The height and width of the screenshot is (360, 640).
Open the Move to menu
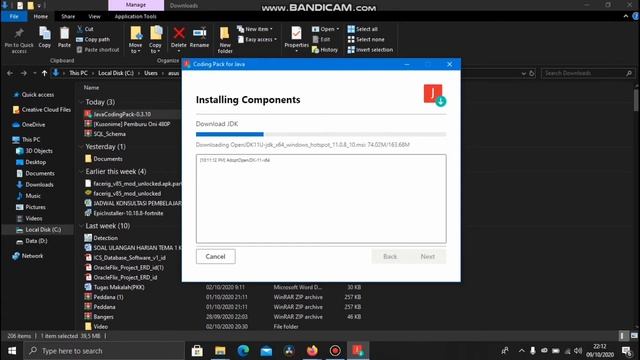point(136,40)
